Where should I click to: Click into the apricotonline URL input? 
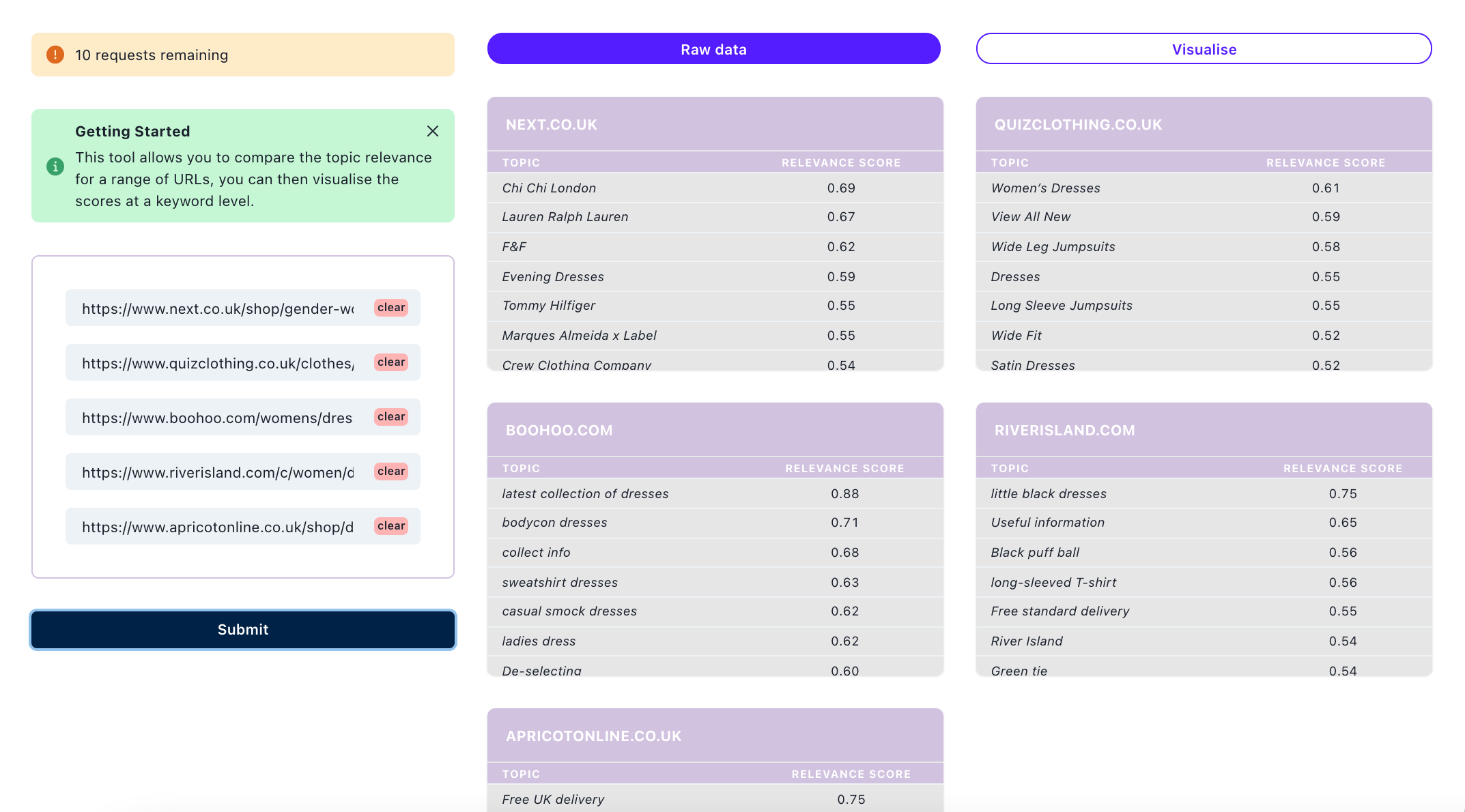tap(217, 527)
